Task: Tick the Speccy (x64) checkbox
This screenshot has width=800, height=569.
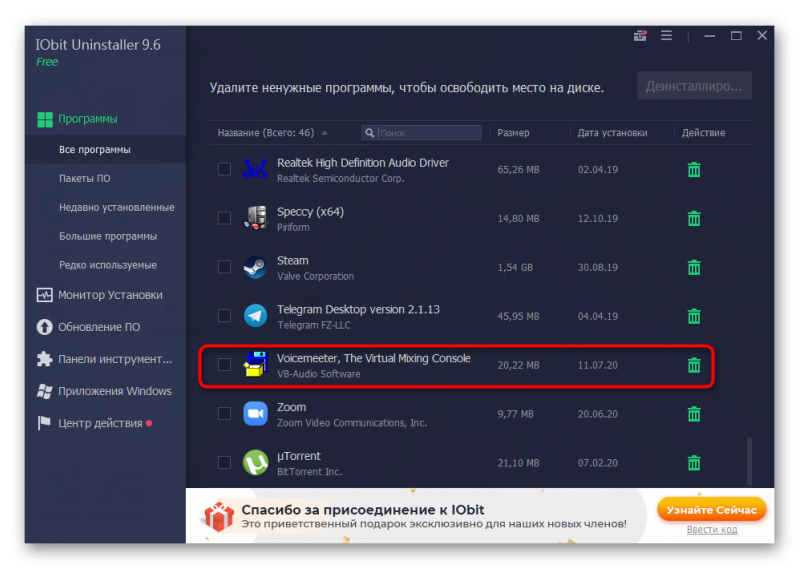Action: tap(224, 218)
